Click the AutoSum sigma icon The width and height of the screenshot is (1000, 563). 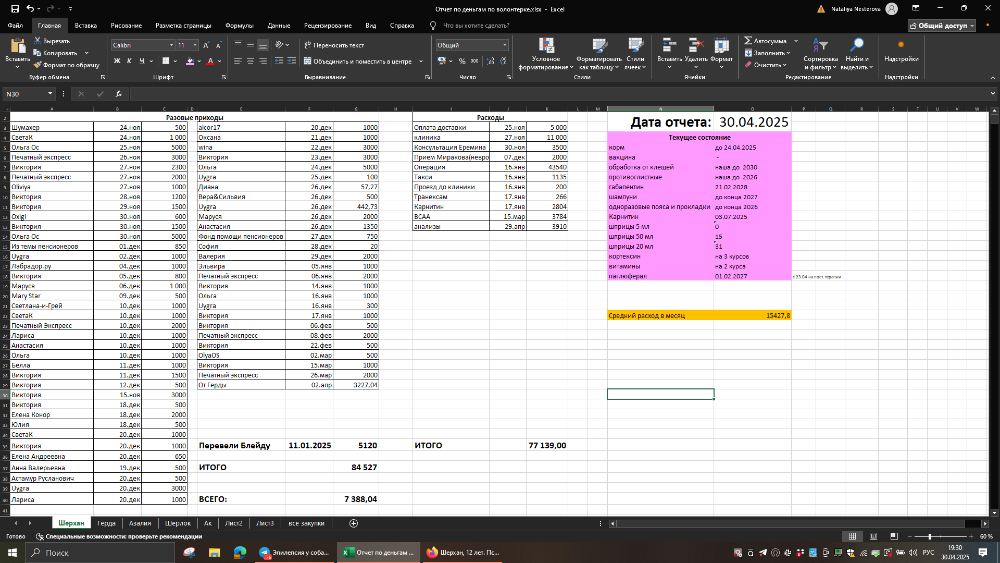749,41
